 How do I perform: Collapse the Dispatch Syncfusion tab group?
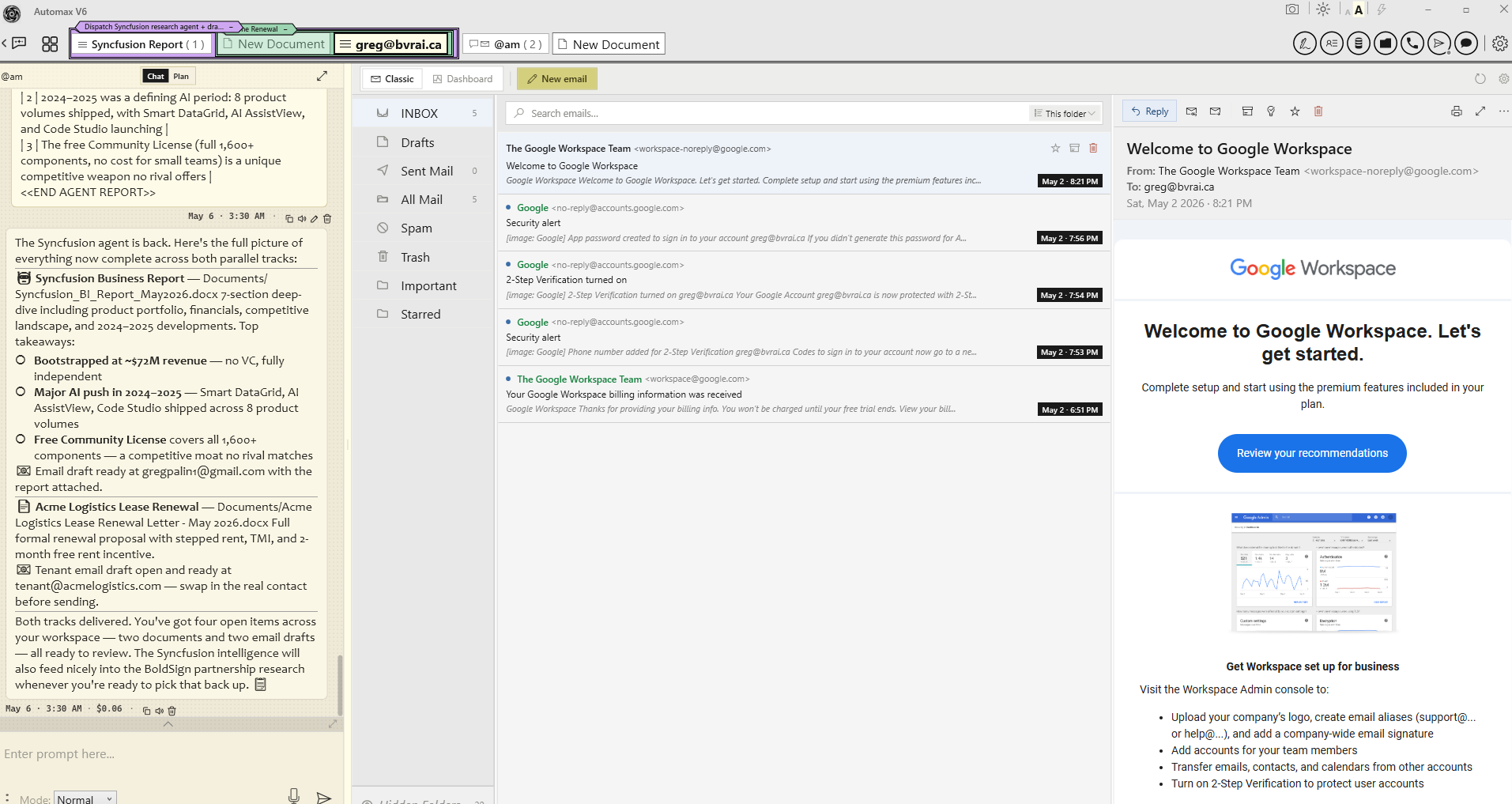coord(231,27)
